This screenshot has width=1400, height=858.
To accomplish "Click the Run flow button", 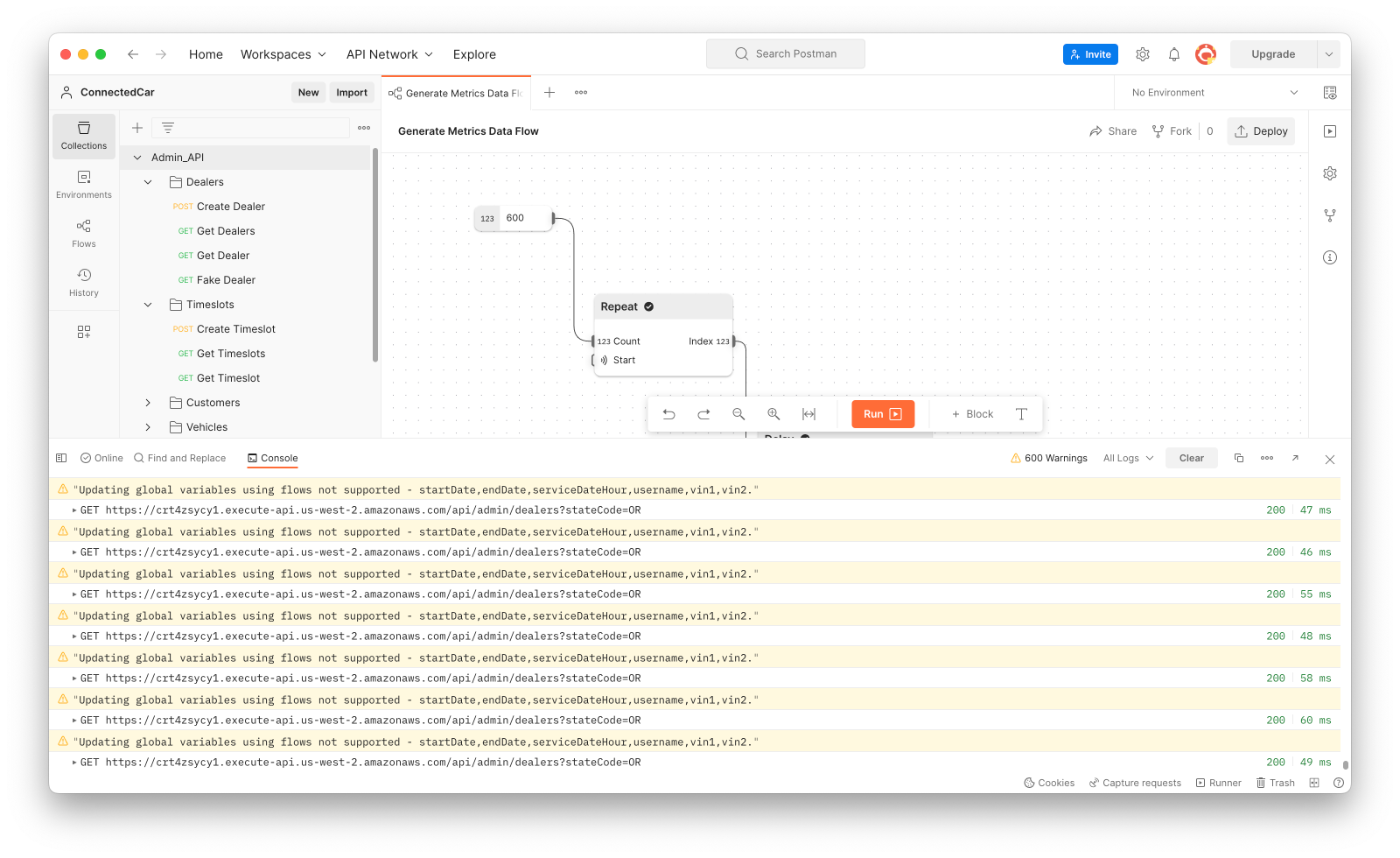I will click(883, 414).
